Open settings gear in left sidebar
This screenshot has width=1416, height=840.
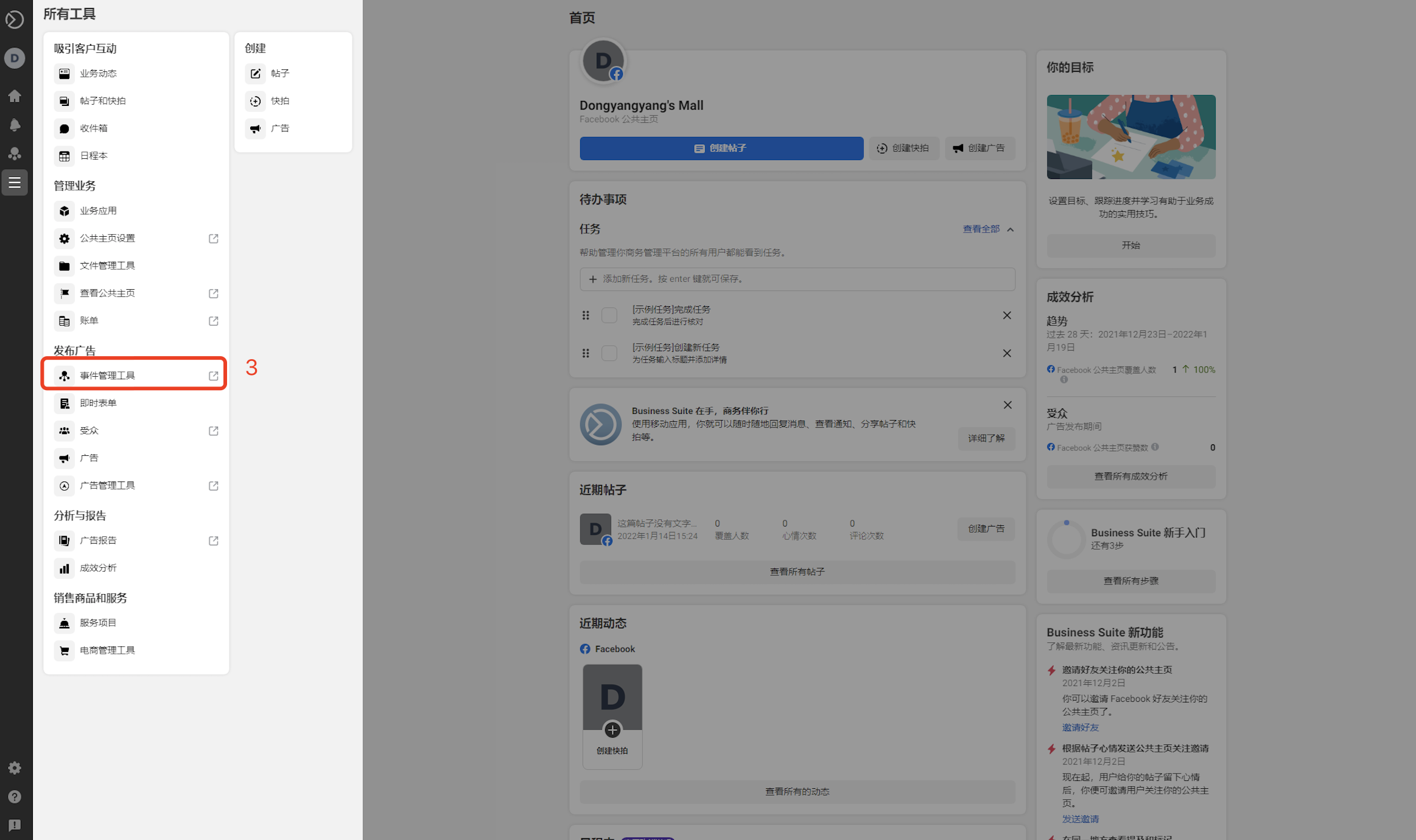click(15, 768)
